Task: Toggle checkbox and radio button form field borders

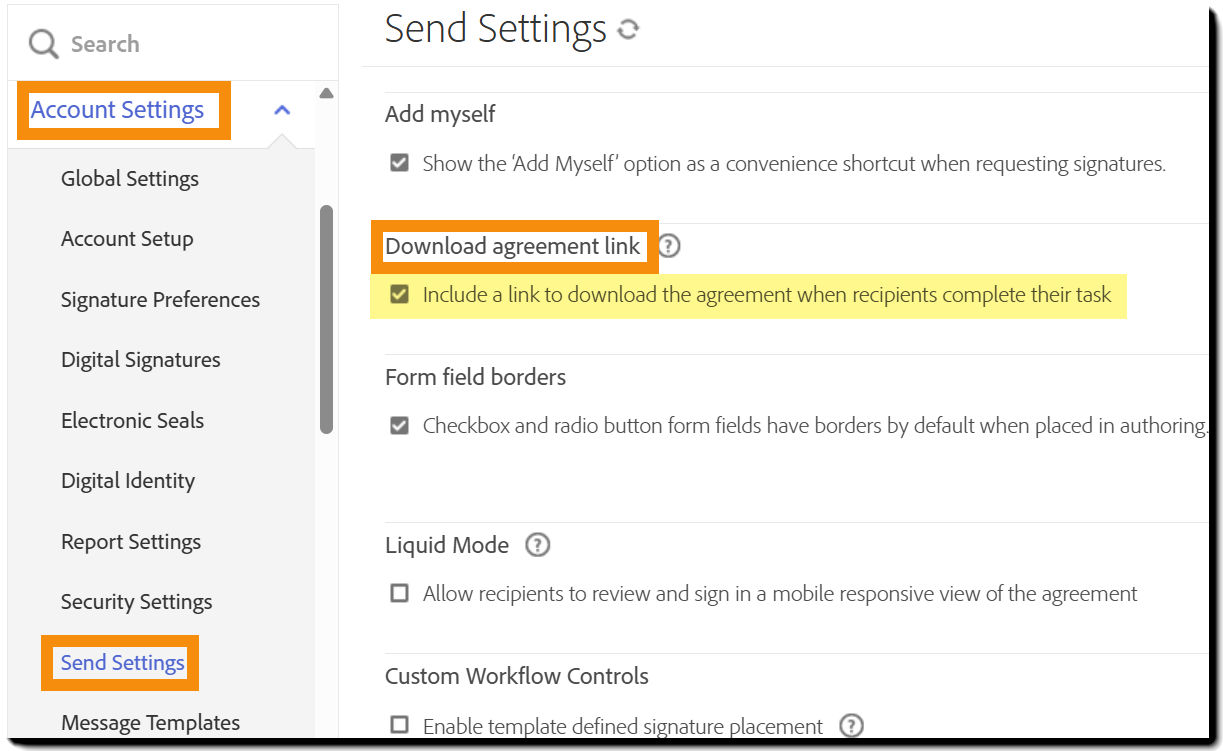Action: pos(399,425)
